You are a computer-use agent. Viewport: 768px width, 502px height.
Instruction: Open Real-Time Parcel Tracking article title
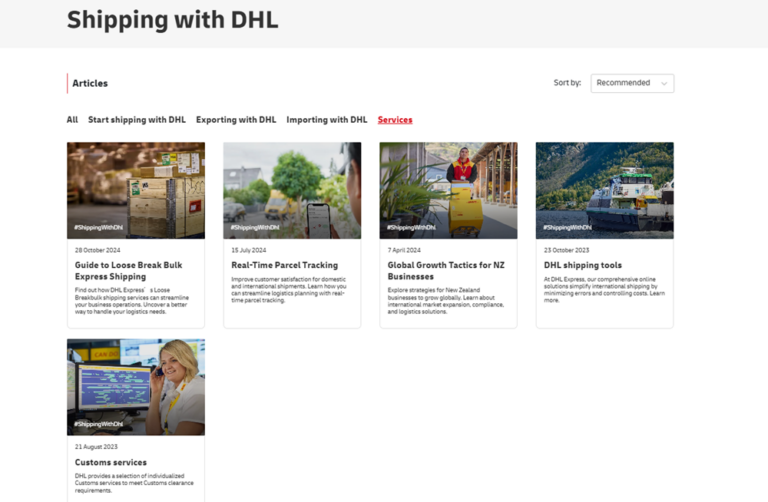click(x=285, y=265)
